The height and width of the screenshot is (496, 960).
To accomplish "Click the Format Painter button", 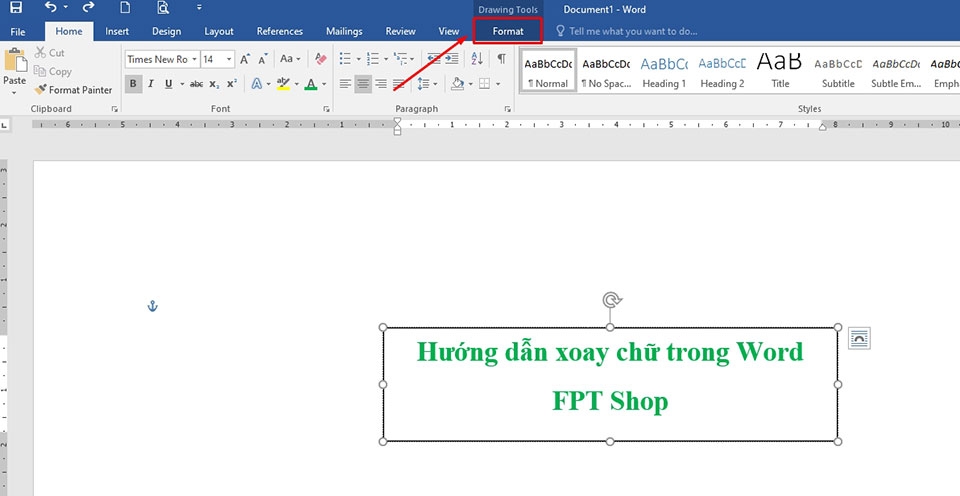I will click(73, 90).
